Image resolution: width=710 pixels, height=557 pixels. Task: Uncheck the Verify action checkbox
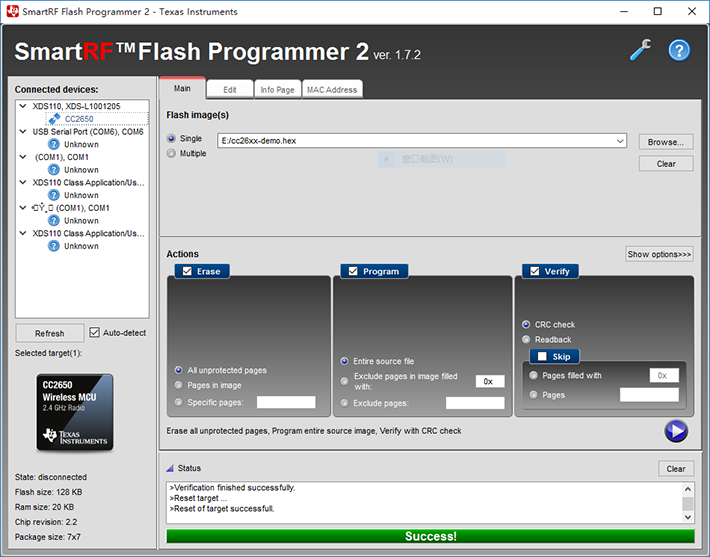[535, 271]
